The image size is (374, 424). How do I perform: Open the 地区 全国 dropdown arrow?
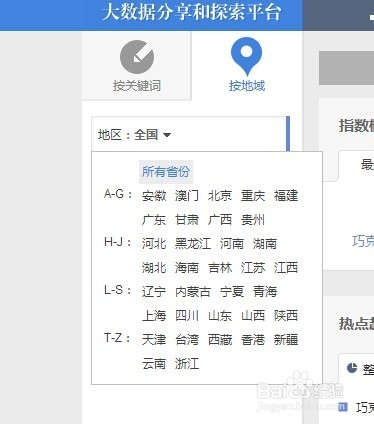tap(167, 135)
